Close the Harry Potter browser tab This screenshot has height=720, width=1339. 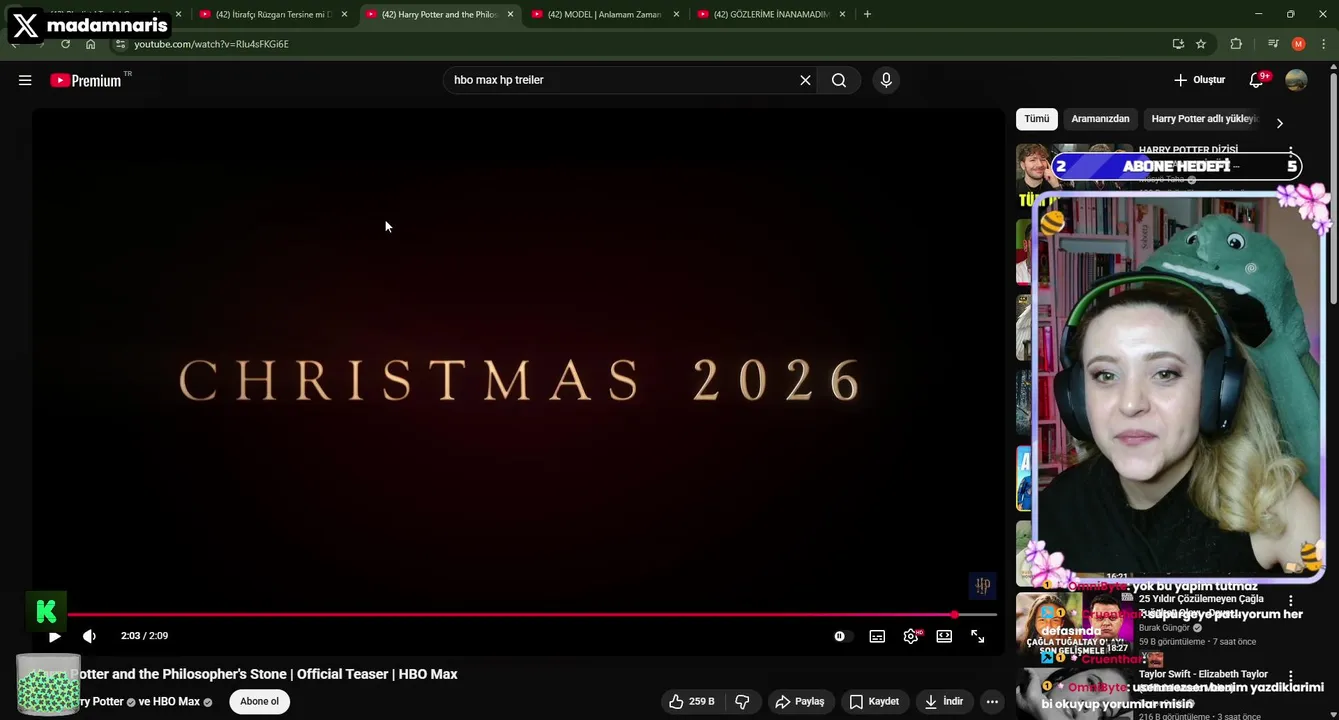[x=510, y=14]
